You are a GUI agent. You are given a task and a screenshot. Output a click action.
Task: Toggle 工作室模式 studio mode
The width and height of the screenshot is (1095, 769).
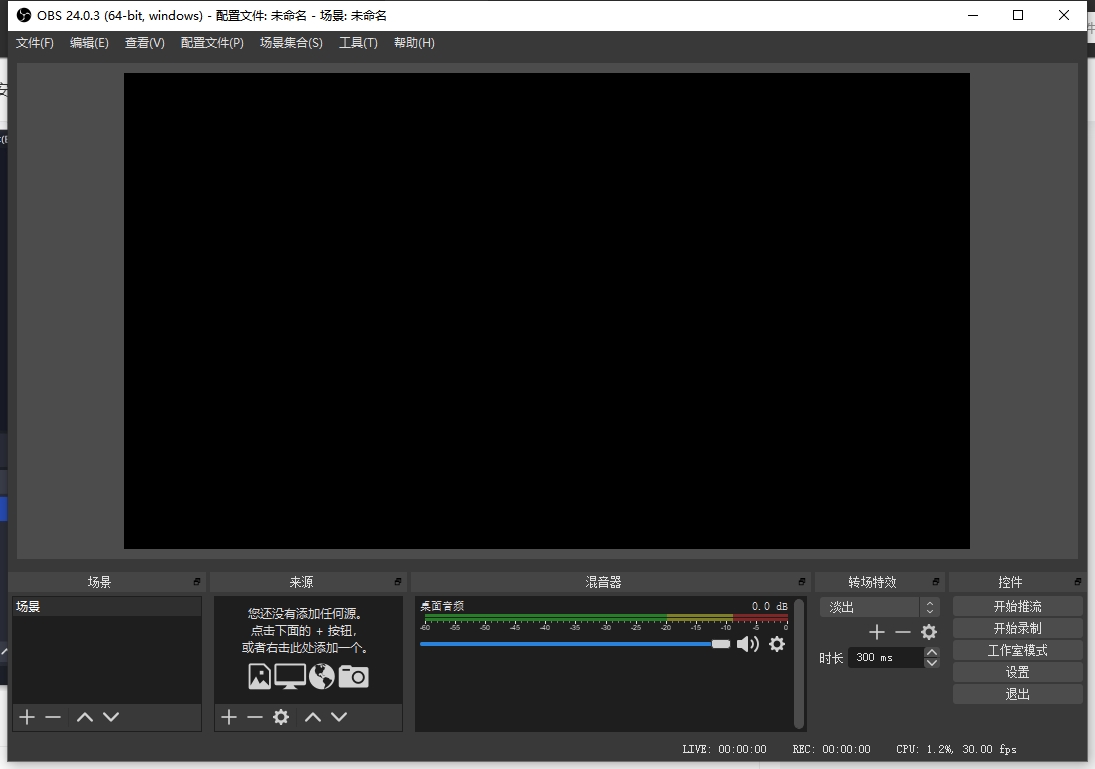1017,650
